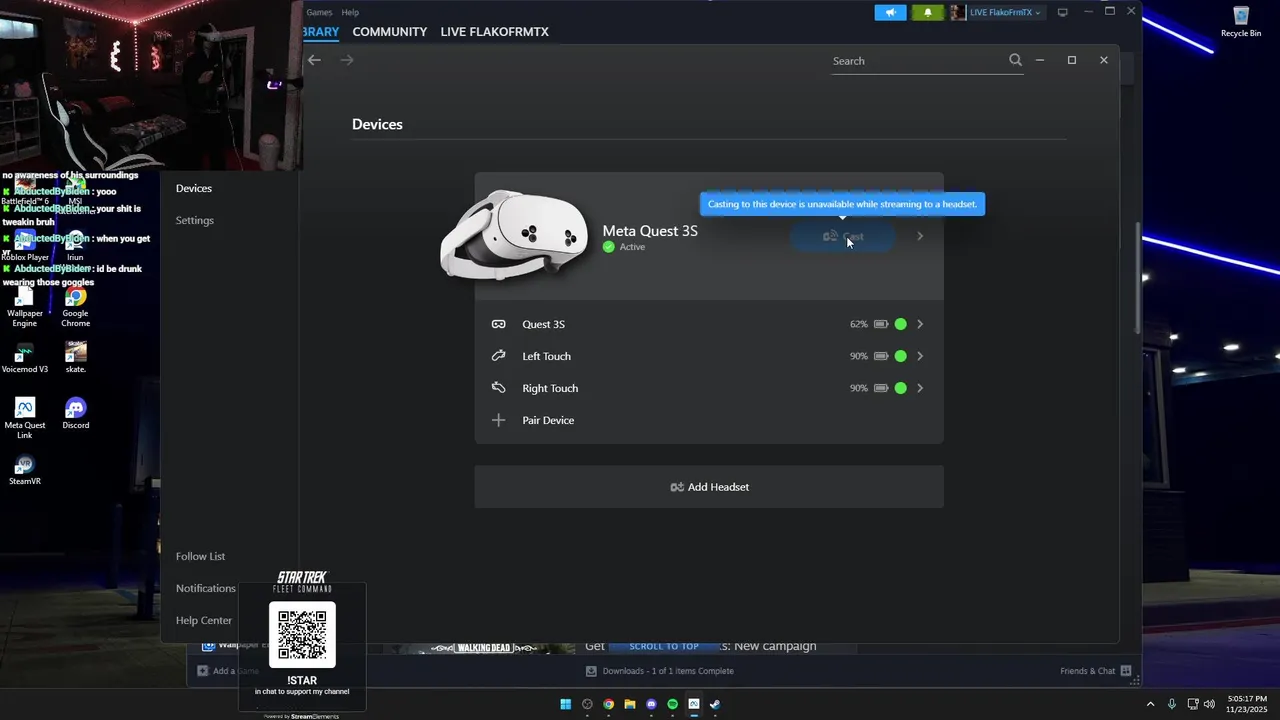Open the Games menu in Steam

319,12
